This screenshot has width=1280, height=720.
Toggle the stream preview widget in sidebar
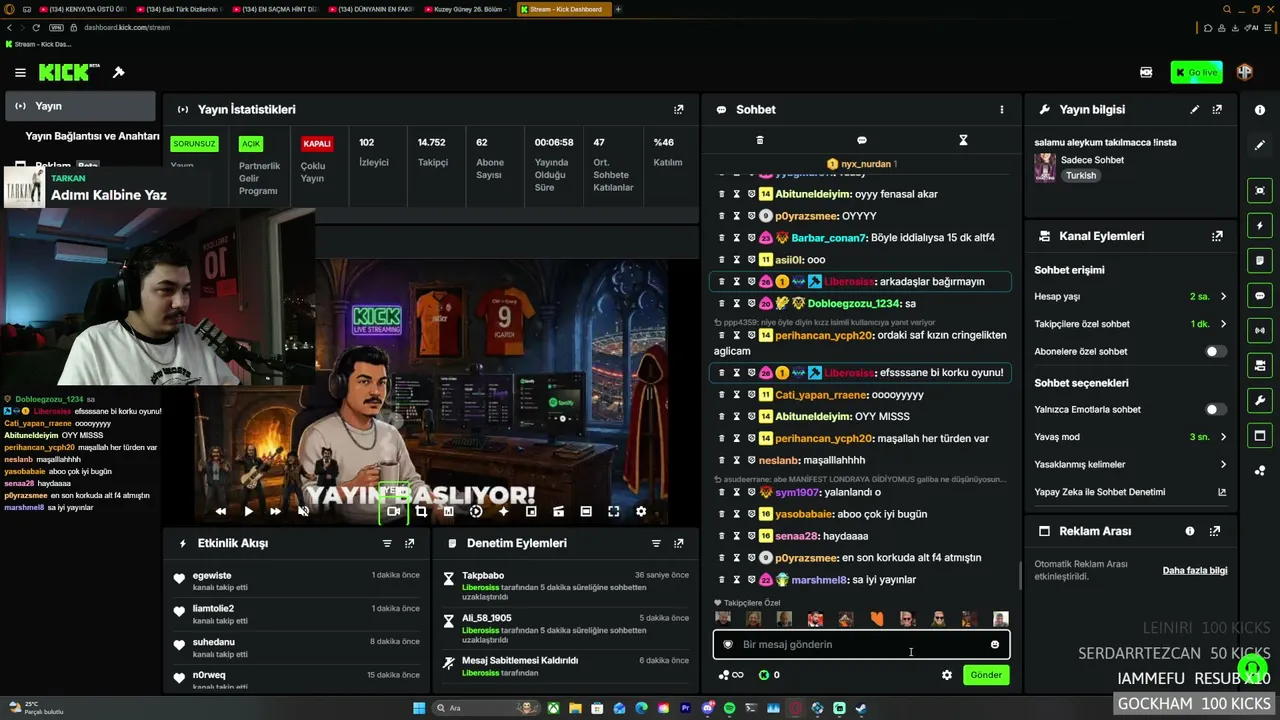[x=1260, y=190]
